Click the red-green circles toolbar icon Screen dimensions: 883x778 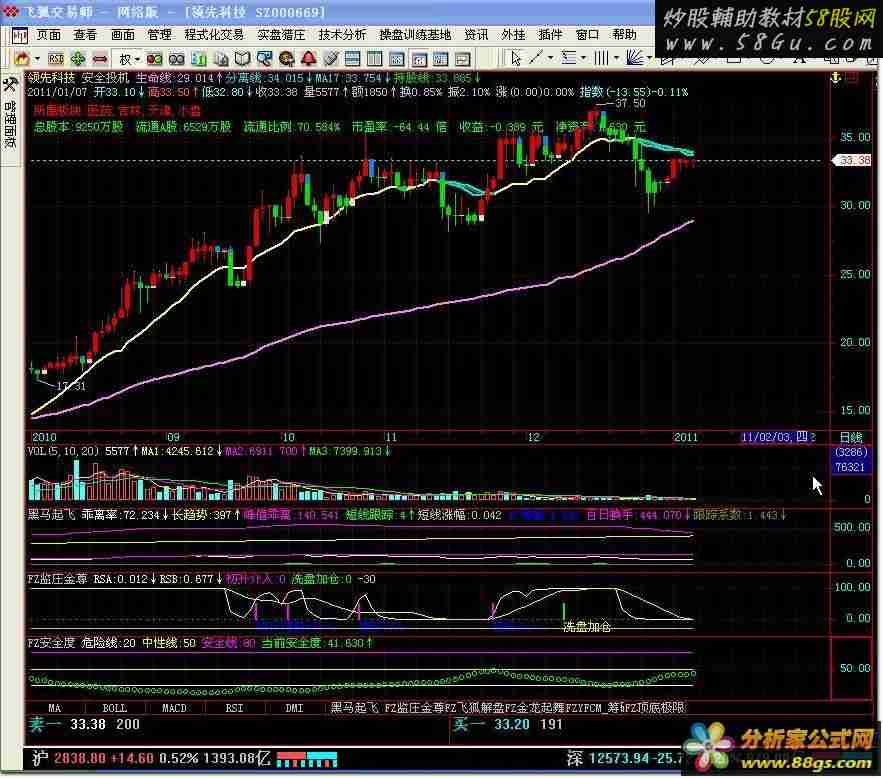154,59
